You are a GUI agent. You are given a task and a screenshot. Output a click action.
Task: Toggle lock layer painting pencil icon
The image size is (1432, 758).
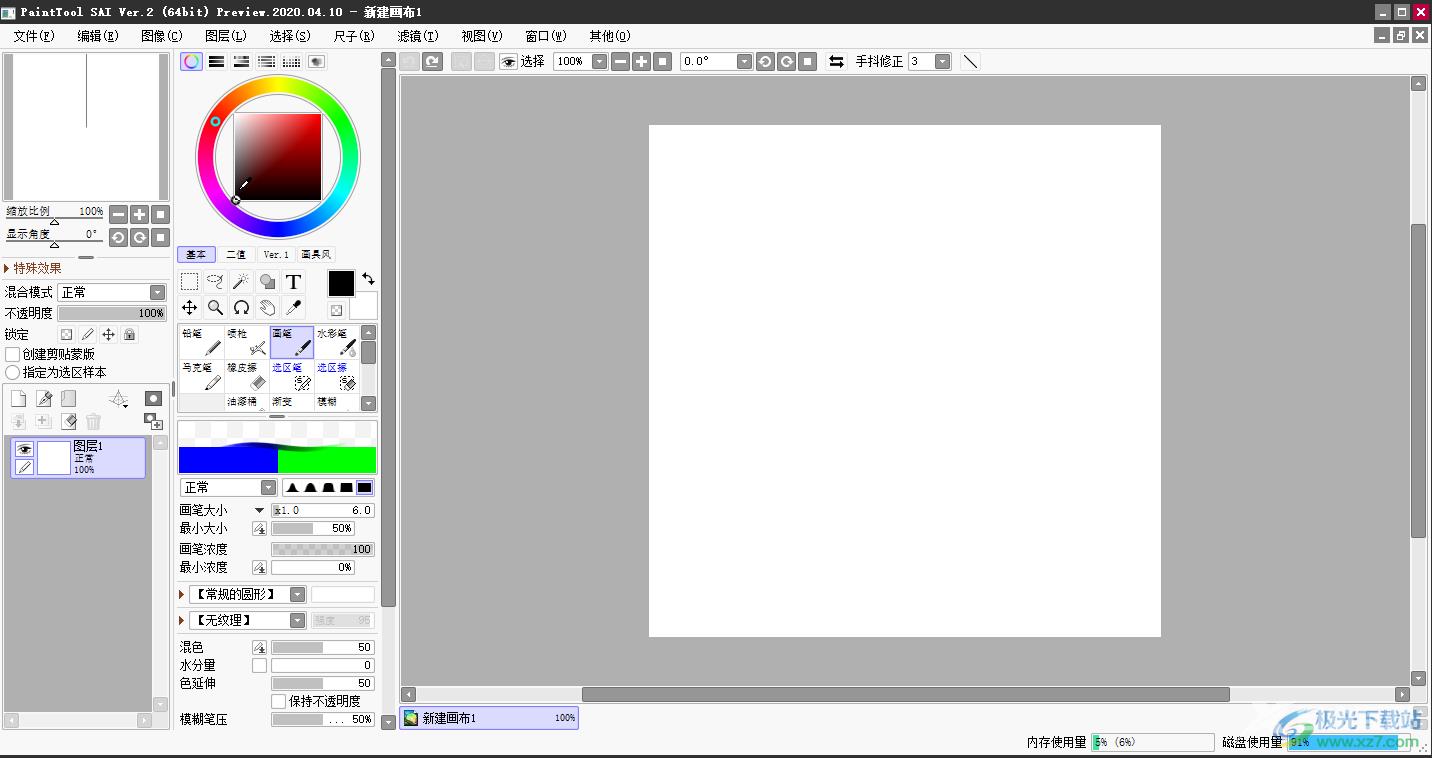(x=87, y=334)
